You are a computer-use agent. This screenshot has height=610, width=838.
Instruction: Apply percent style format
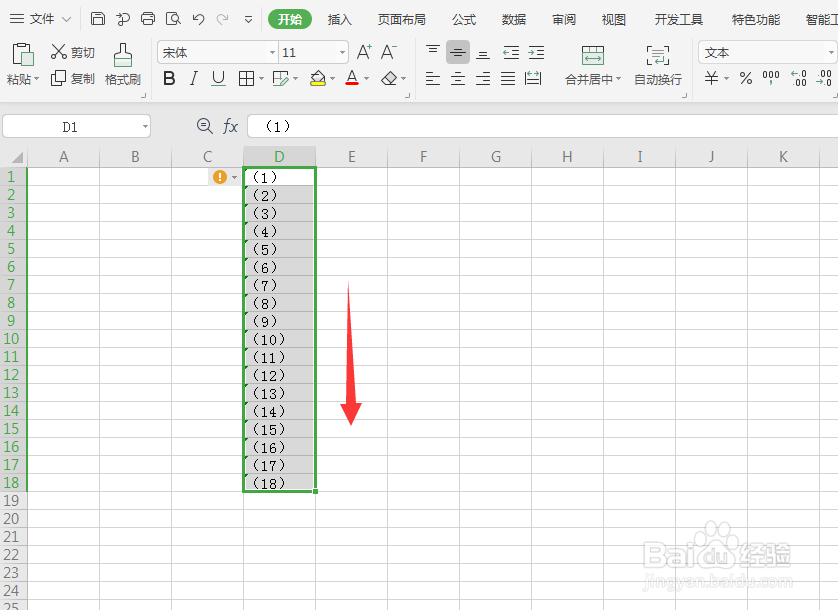point(746,79)
